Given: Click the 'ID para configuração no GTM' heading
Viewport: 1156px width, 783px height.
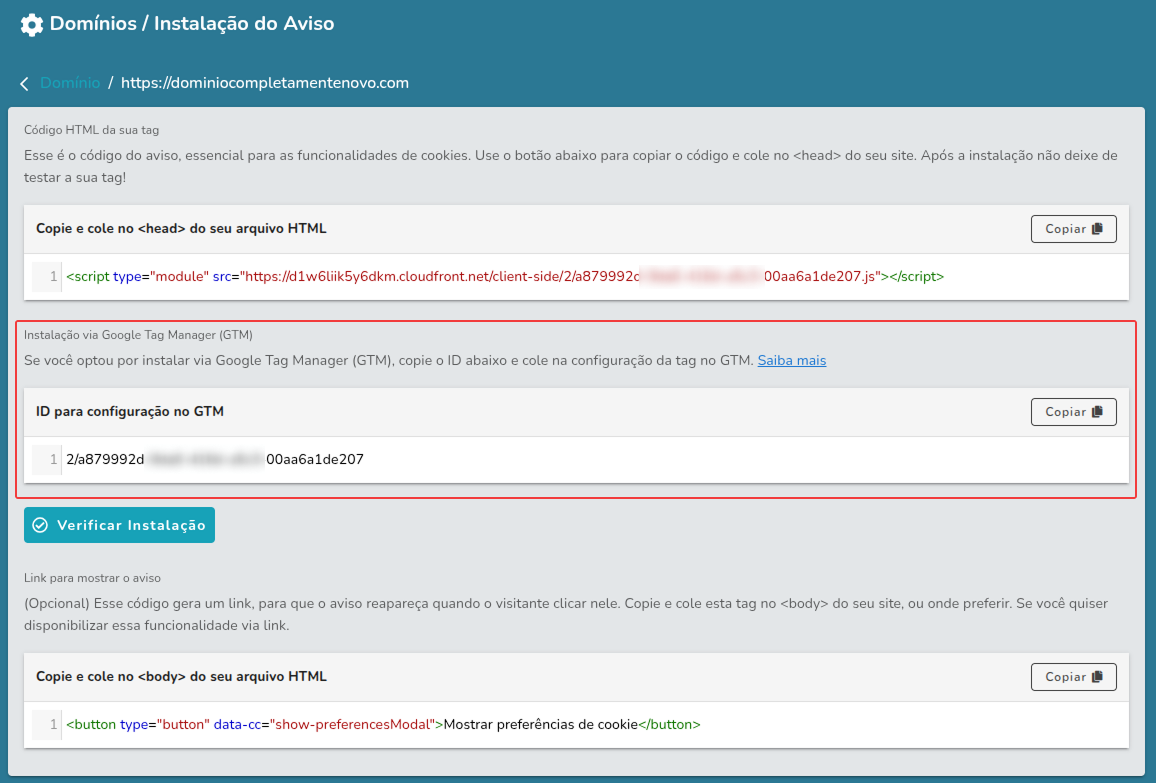Looking at the screenshot, I should [x=130, y=412].
